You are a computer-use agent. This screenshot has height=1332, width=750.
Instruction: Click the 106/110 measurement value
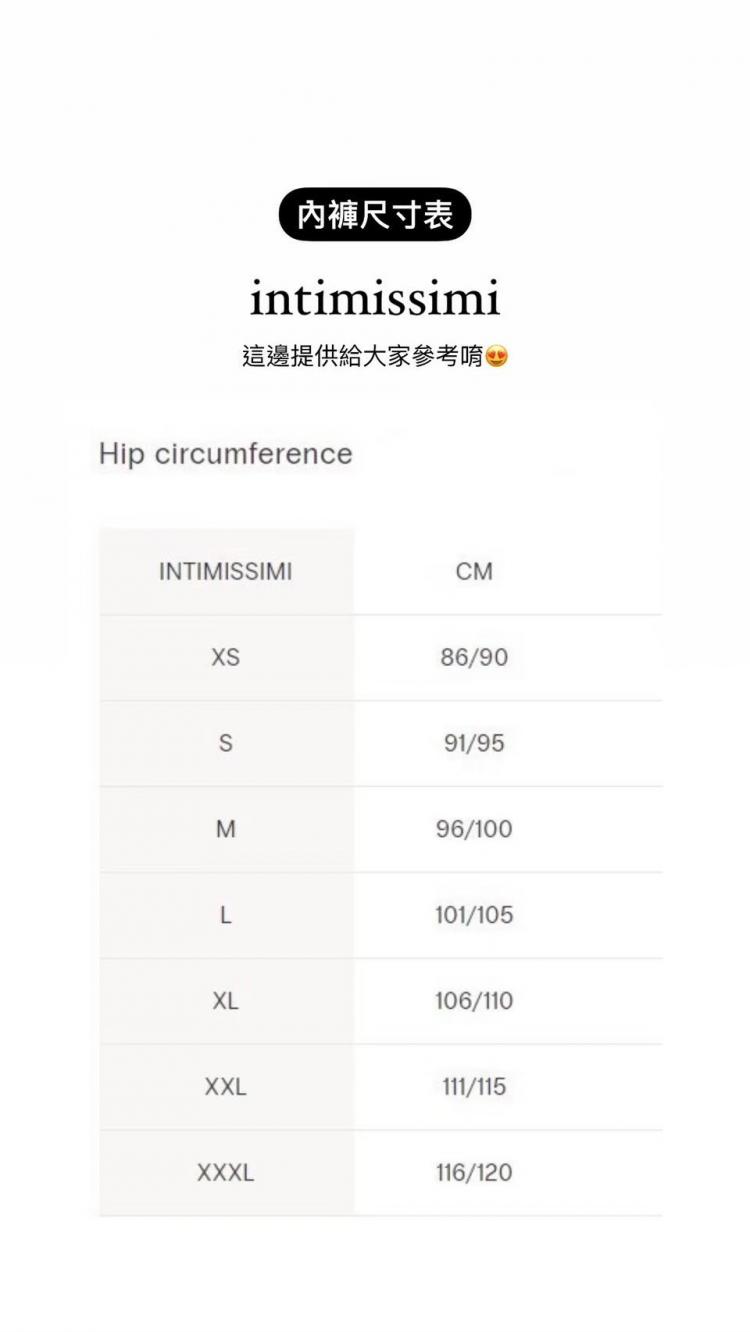(x=474, y=1002)
